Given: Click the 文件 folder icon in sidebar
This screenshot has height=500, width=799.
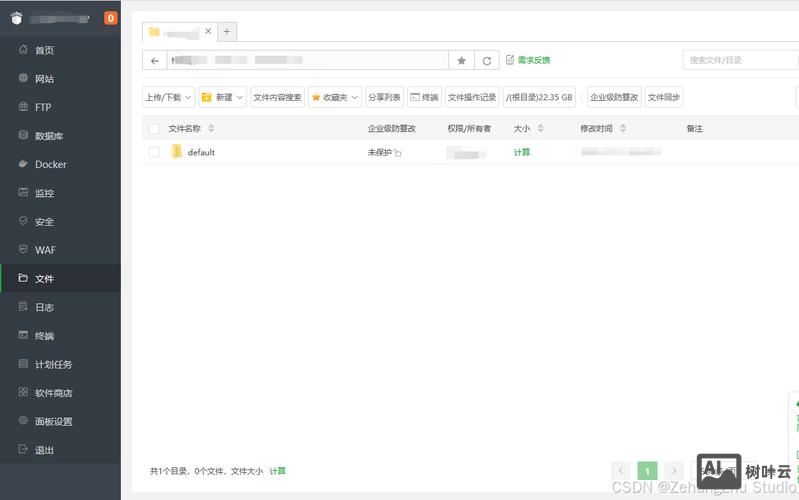Looking at the screenshot, I should point(23,278).
